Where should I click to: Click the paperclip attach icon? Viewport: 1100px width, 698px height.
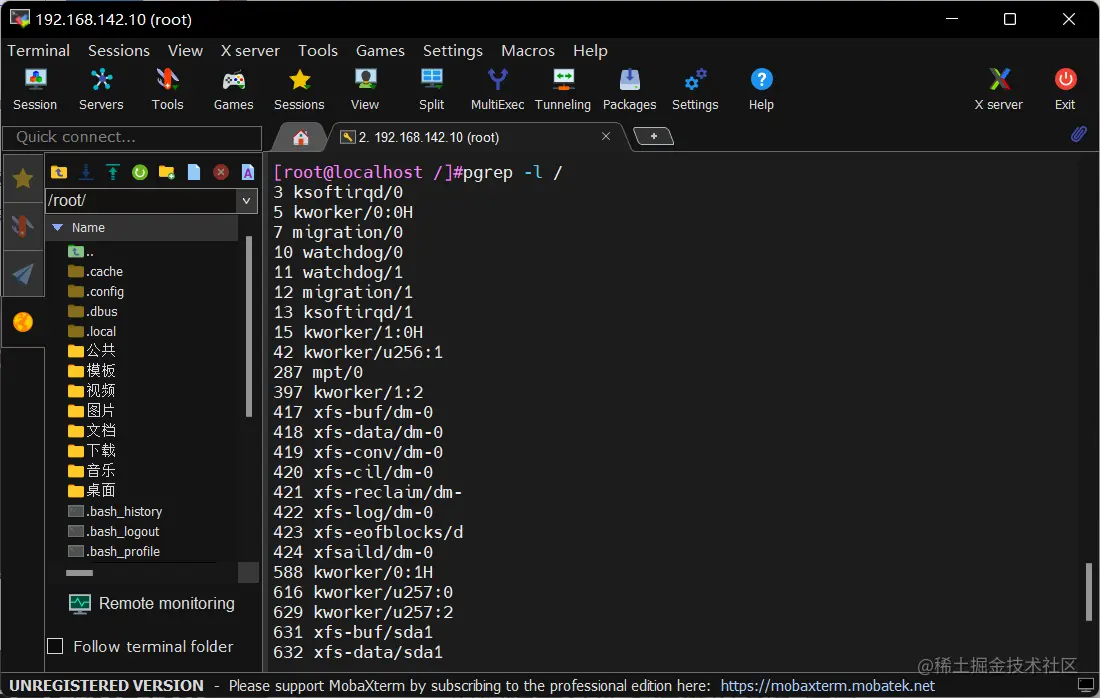click(x=1079, y=134)
